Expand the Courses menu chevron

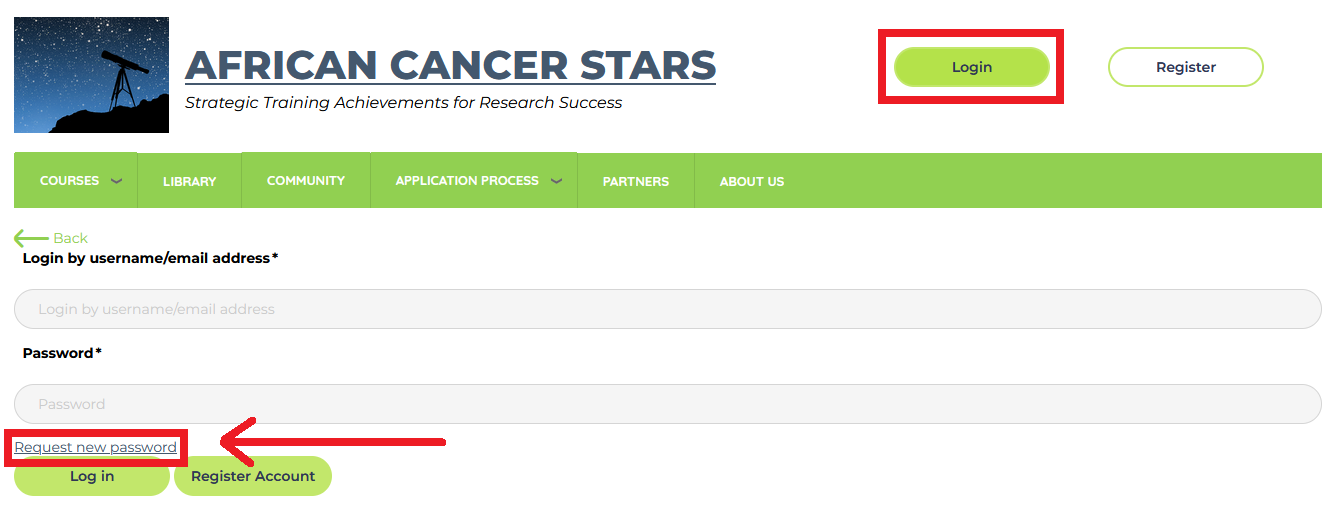pos(116,181)
